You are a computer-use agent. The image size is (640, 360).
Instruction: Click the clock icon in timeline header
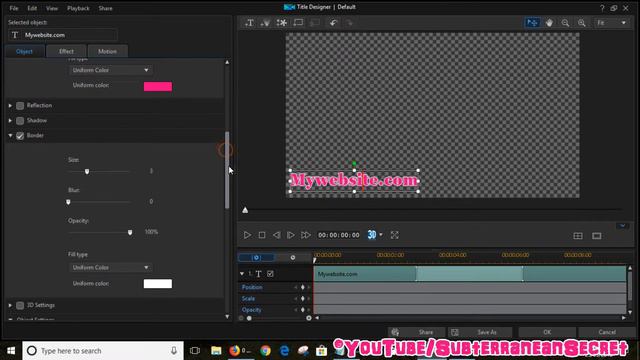[293, 258]
